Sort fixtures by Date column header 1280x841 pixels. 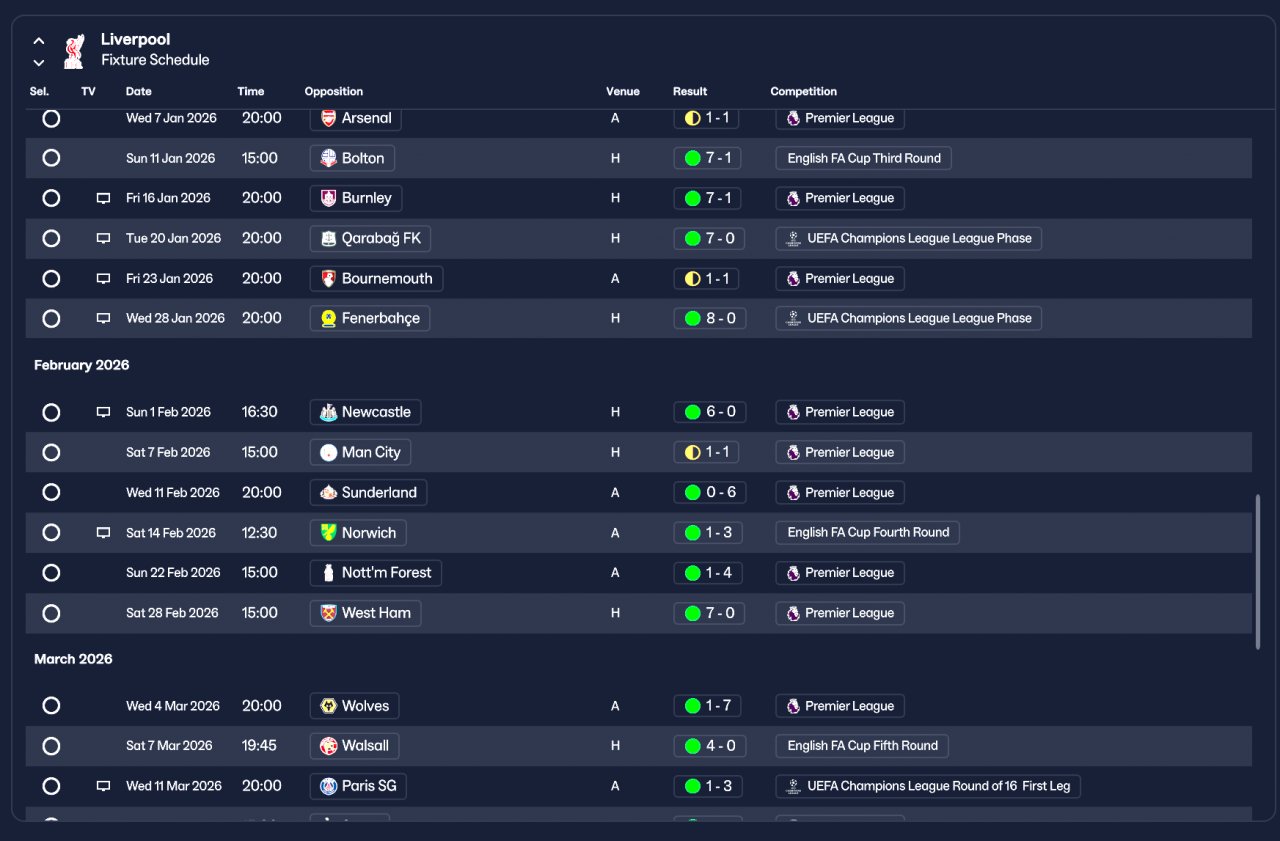click(x=139, y=91)
